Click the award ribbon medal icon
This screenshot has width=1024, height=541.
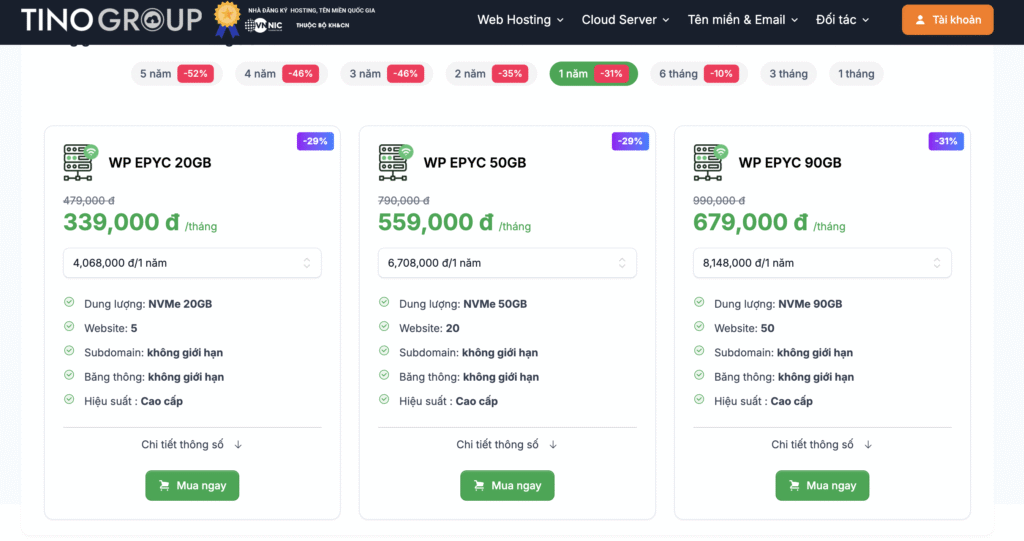coord(227,20)
